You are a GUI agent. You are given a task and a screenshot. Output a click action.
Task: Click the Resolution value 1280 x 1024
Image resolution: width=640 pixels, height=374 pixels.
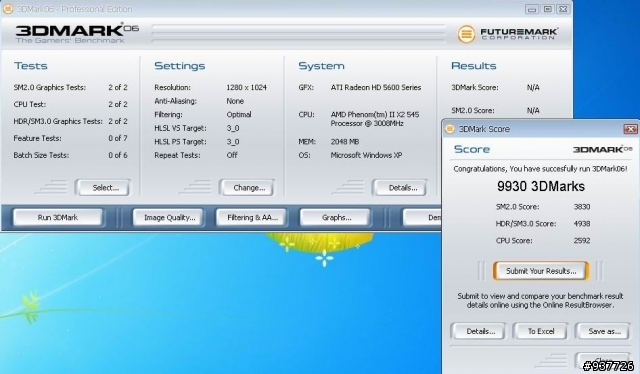pyautogui.click(x=247, y=87)
